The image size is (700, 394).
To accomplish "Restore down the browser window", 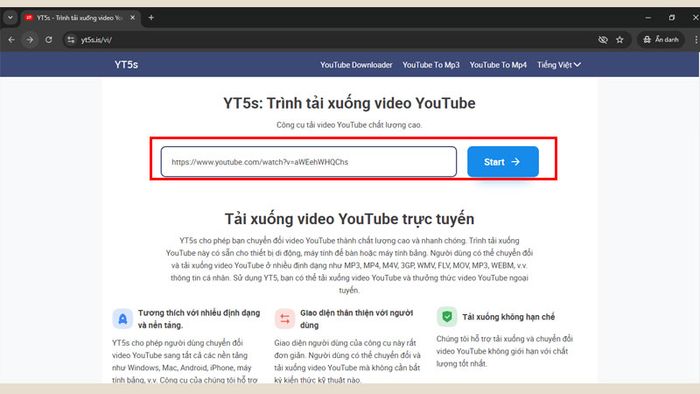I will point(672,18).
